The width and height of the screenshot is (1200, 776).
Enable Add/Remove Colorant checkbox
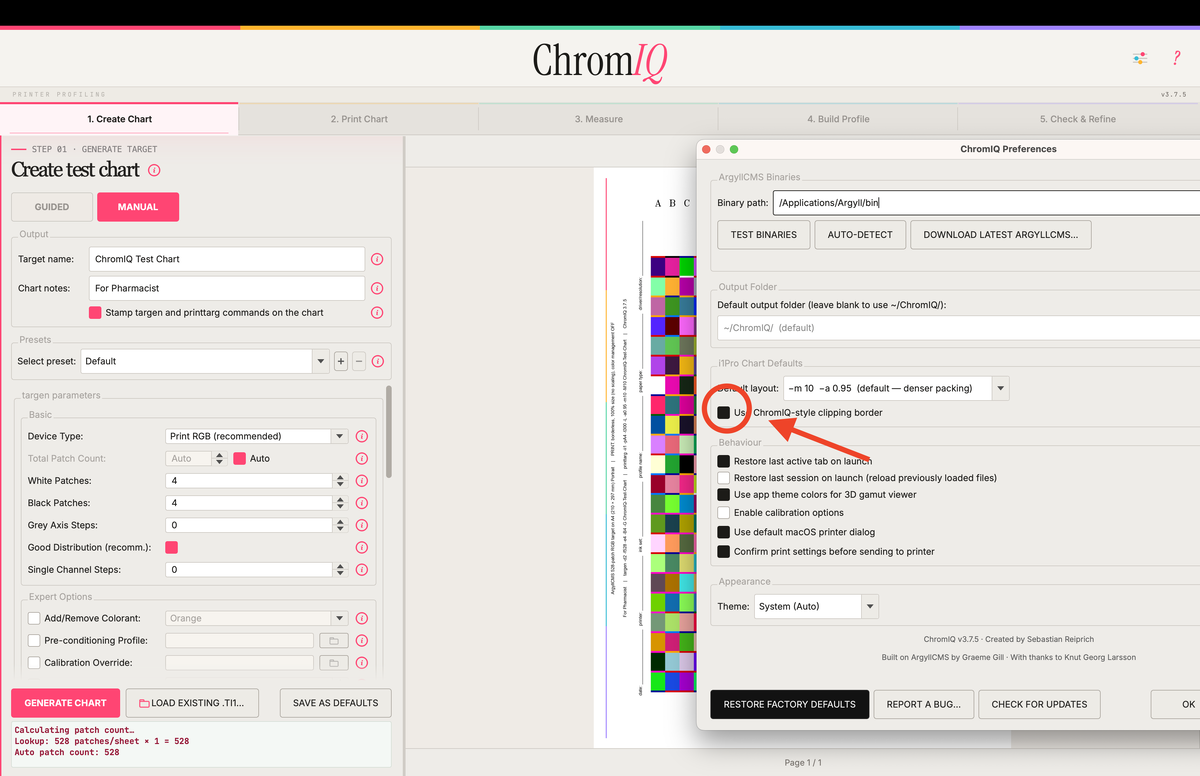click(x=34, y=618)
